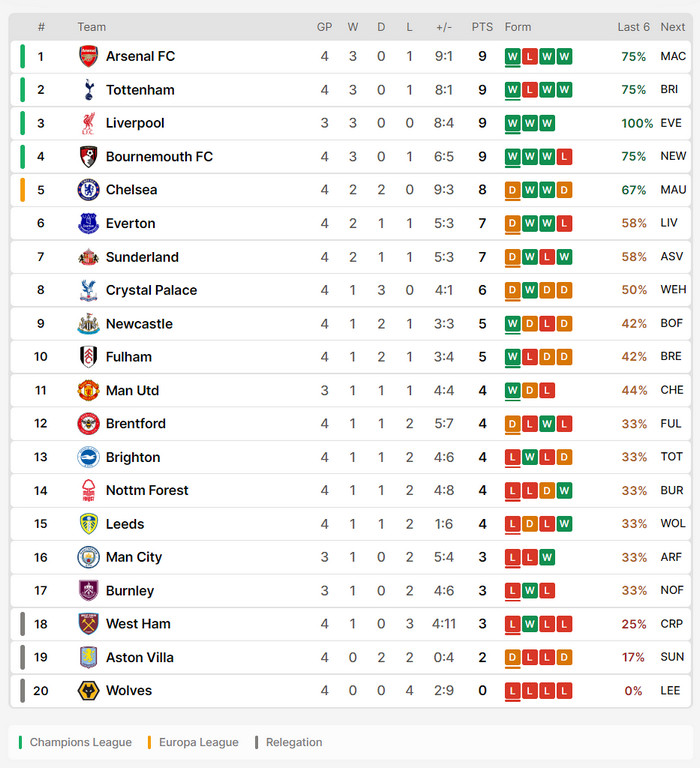Image resolution: width=700 pixels, height=768 pixels.
Task: Sort table by Last 6 column header
Action: pyautogui.click(x=633, y=27)
